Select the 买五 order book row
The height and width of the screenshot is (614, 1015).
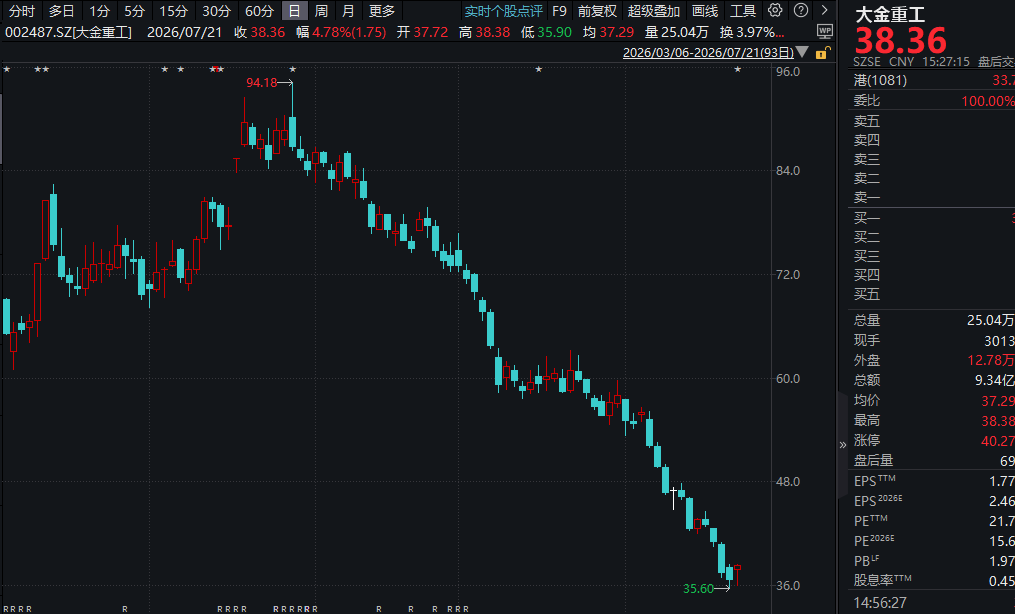[x=931, y=294]
